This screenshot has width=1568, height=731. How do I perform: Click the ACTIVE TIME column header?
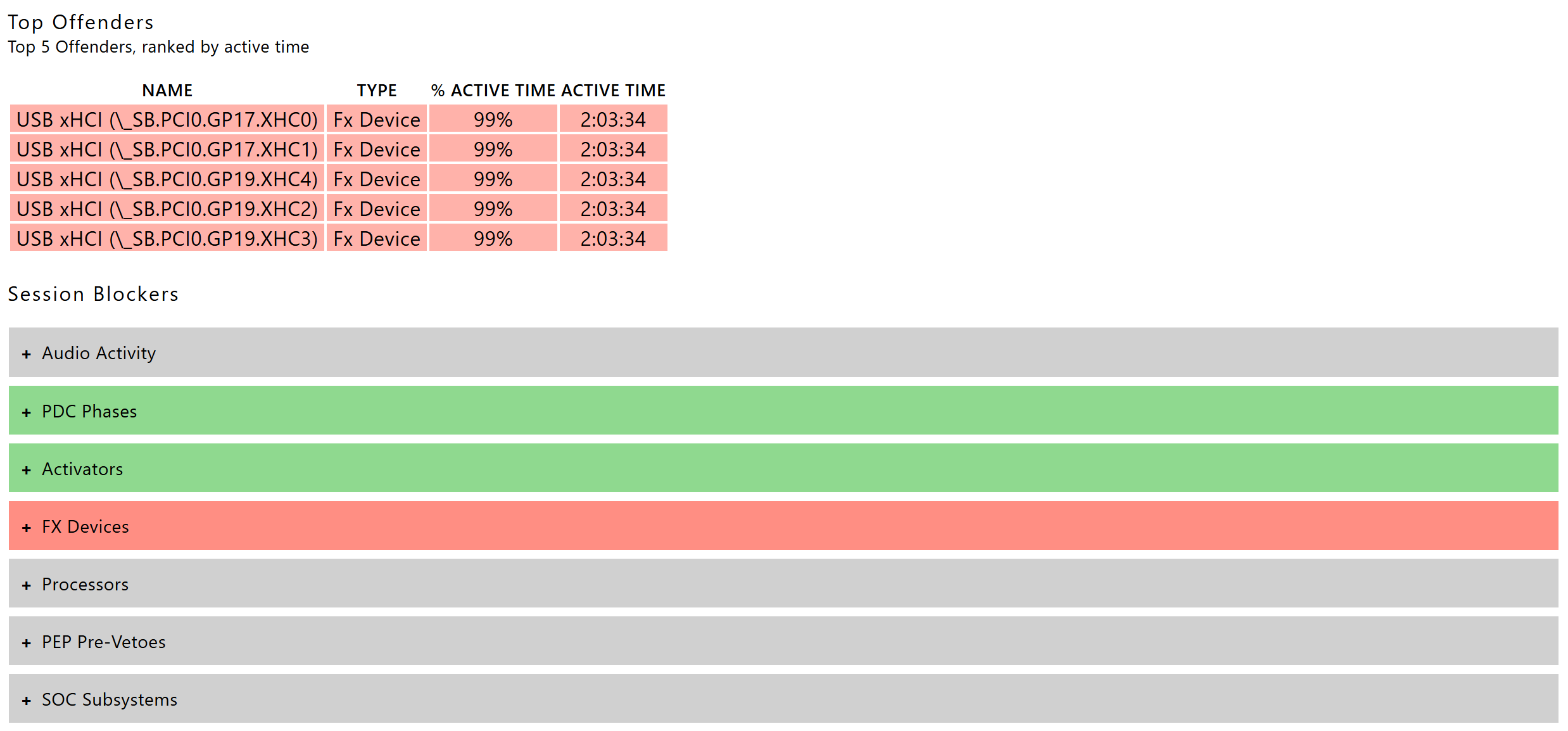(613, 91)
